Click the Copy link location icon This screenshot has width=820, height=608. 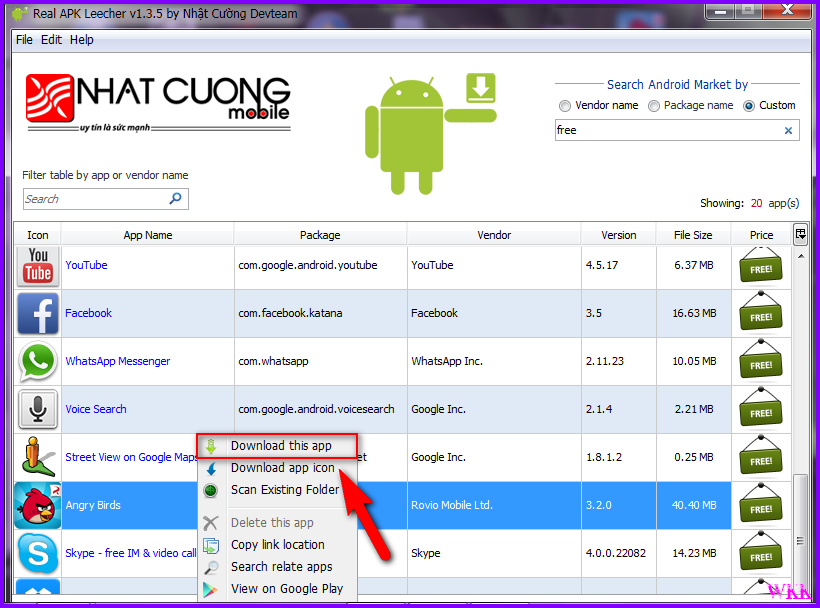coord(210,545)
